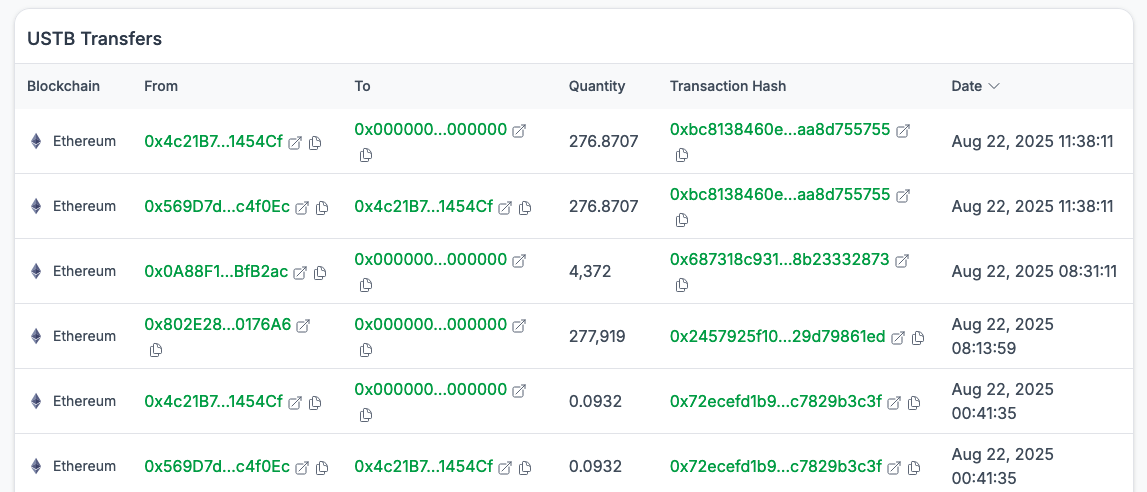
Task: Open the 0x802E28...0176A6 address link
Action: (218, 324)
